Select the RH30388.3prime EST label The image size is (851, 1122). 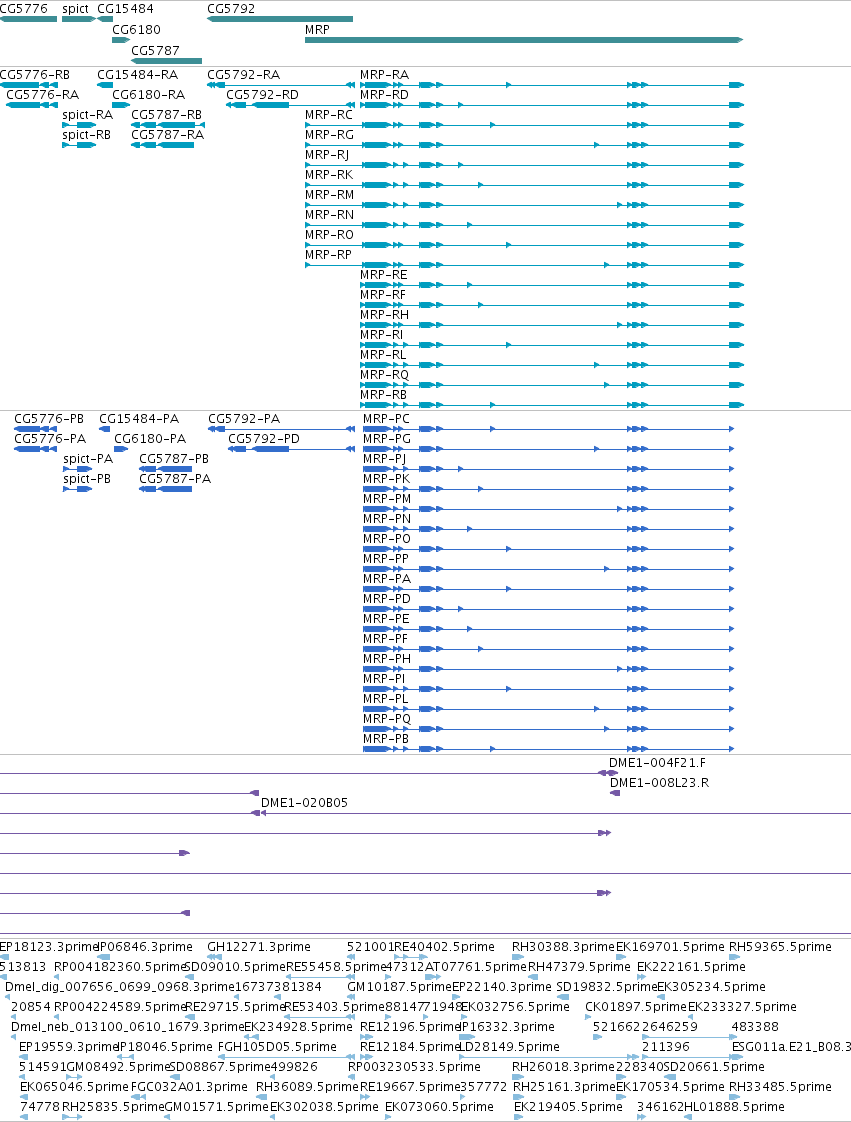pyautogui.click(x=563, y=947)
